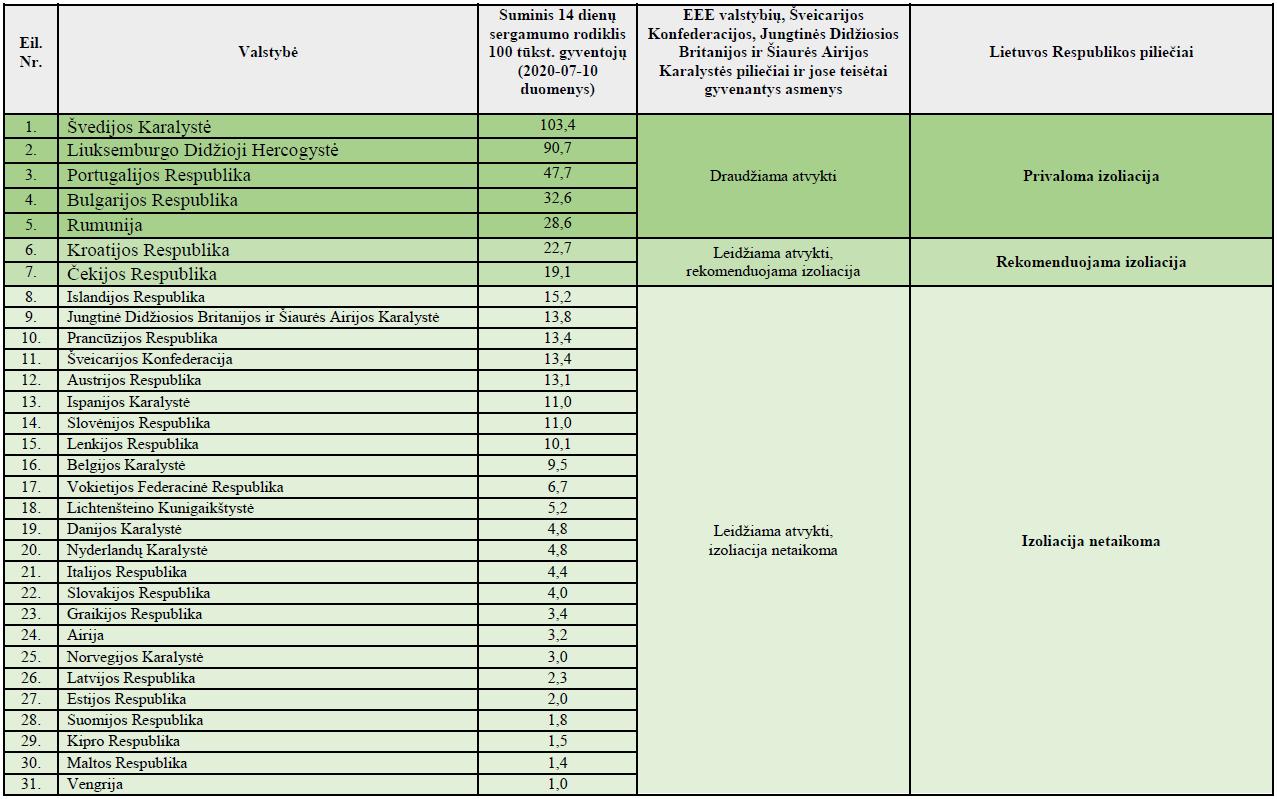Select the value 103,4 cell
This screenshot has width=1277, height=799.
point(557,127)
